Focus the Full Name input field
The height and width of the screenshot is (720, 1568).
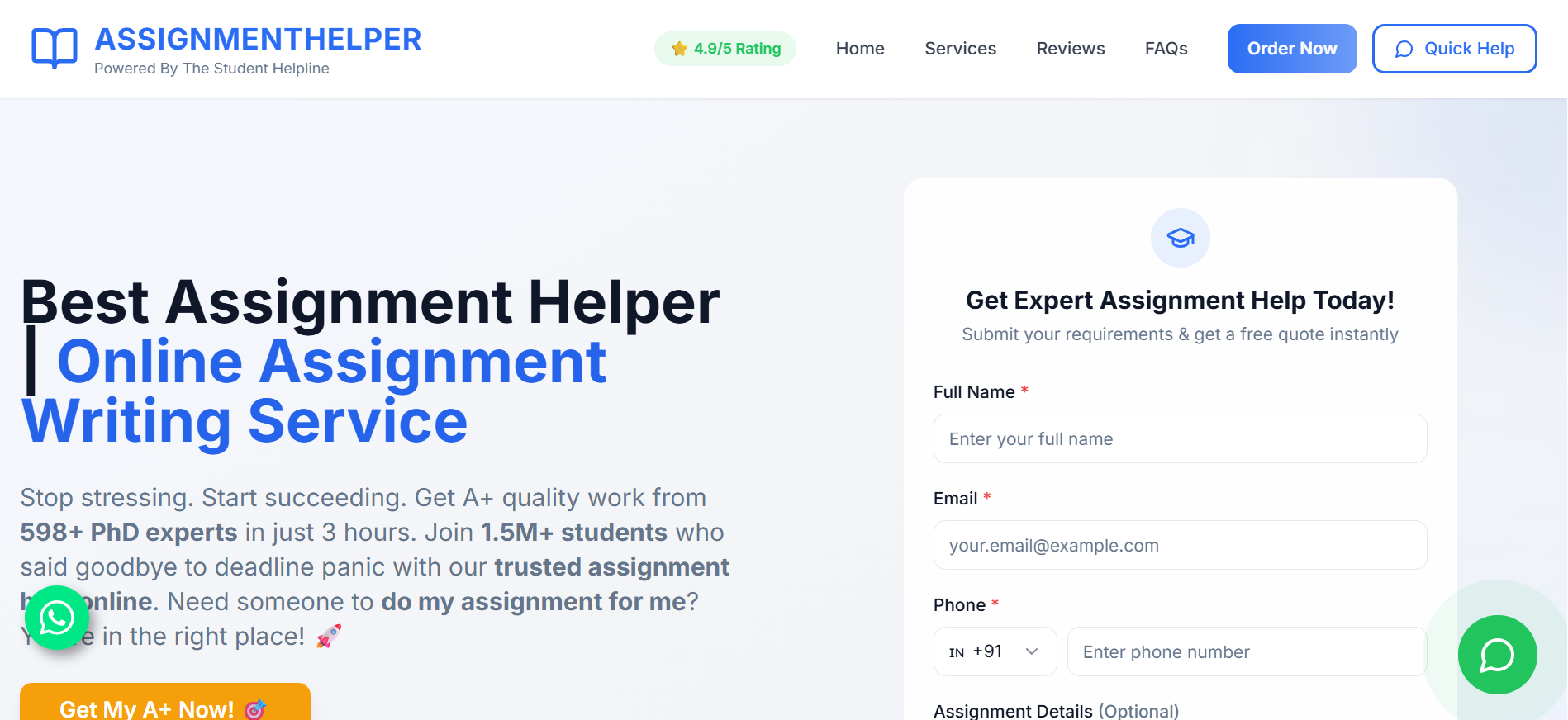pyautogui.click(x=1181, y=438)
